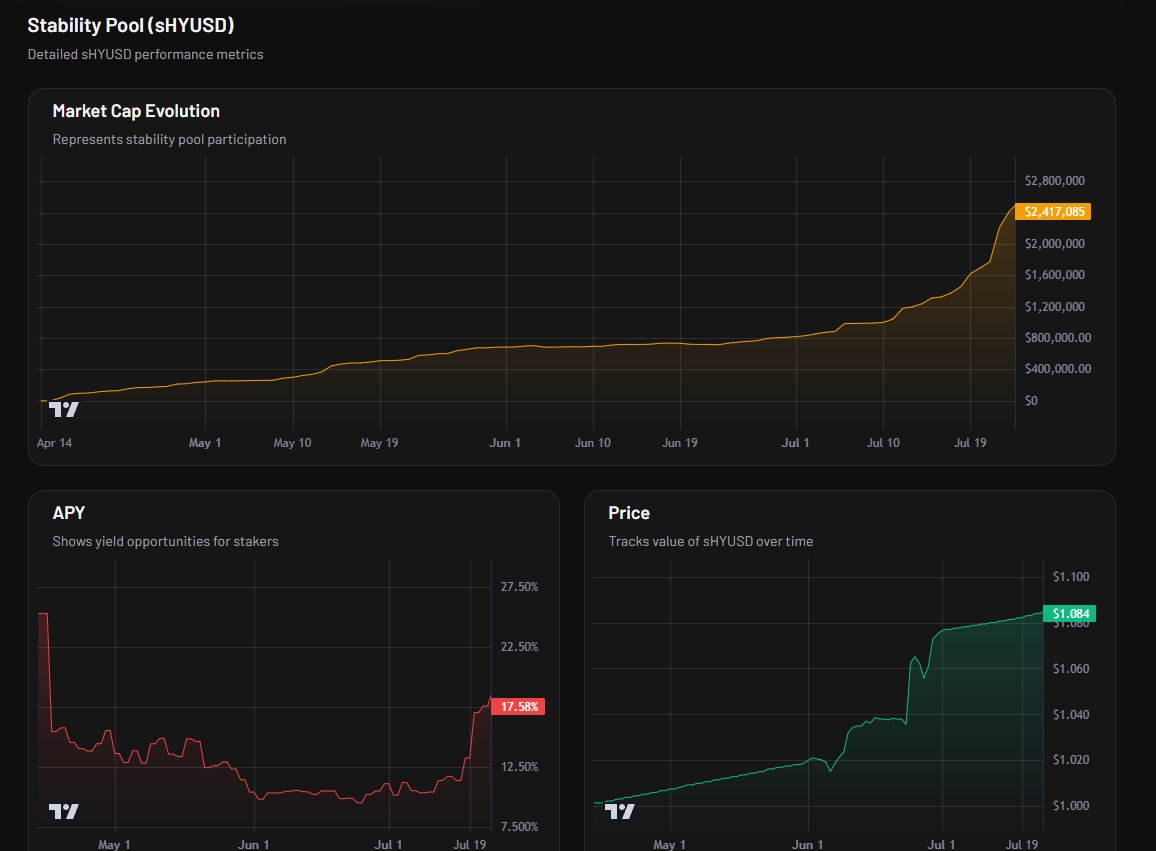This screenshot has height=851, width=1156.
Task: Click 'Detailed sHYUSD performance metrics' subtitle
Action: pyautogui.click(x=145, y=55)
